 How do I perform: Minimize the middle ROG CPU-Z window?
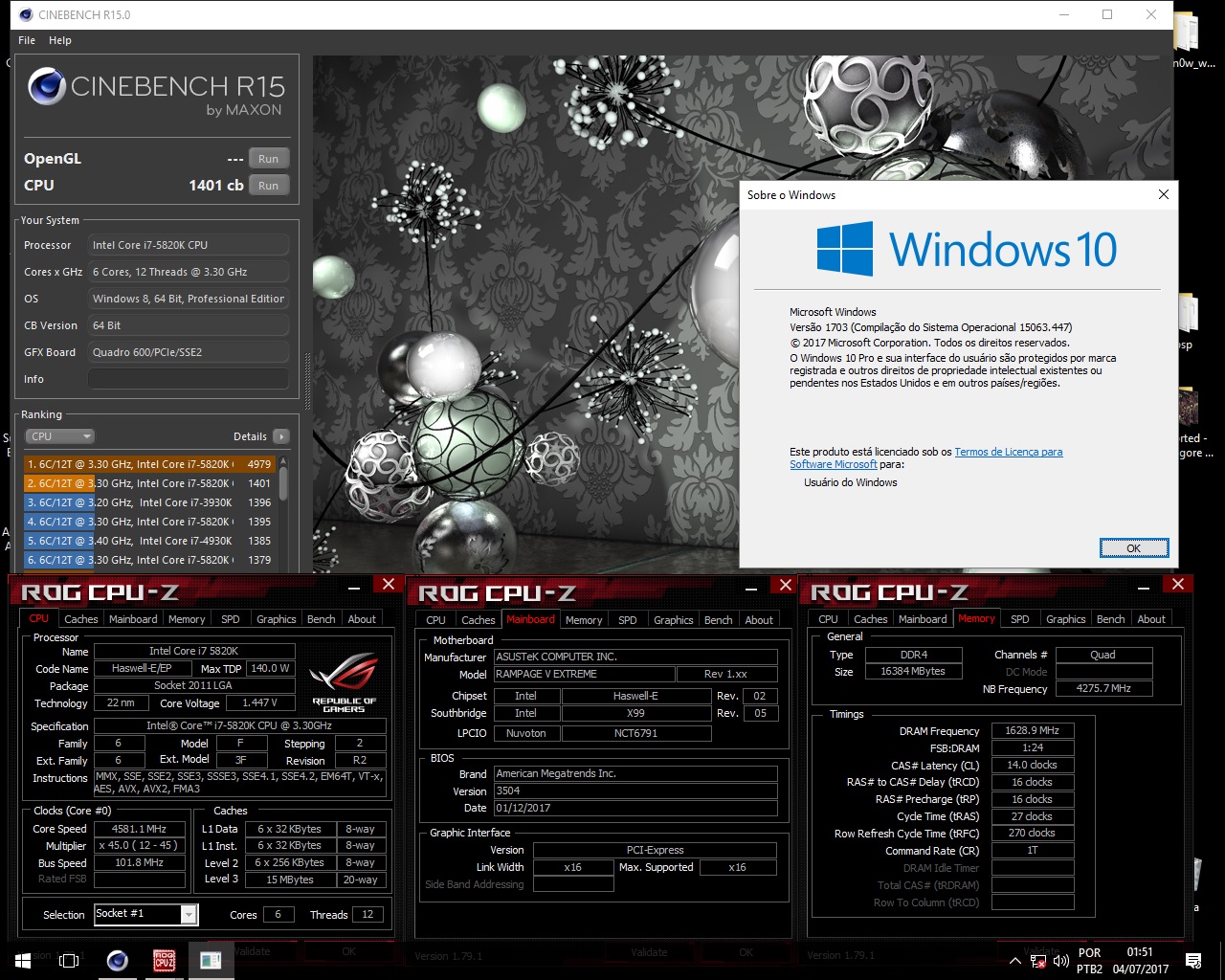[x=751, y=587]
